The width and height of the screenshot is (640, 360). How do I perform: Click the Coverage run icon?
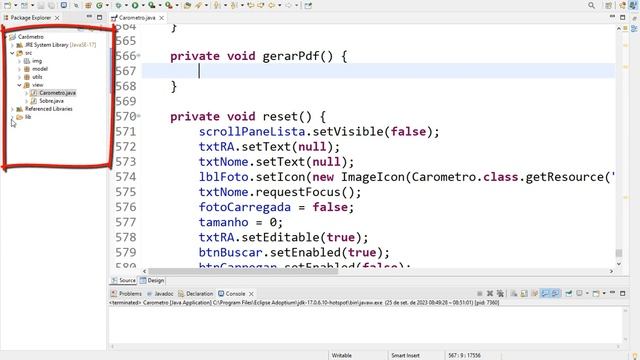coord(151,5)
